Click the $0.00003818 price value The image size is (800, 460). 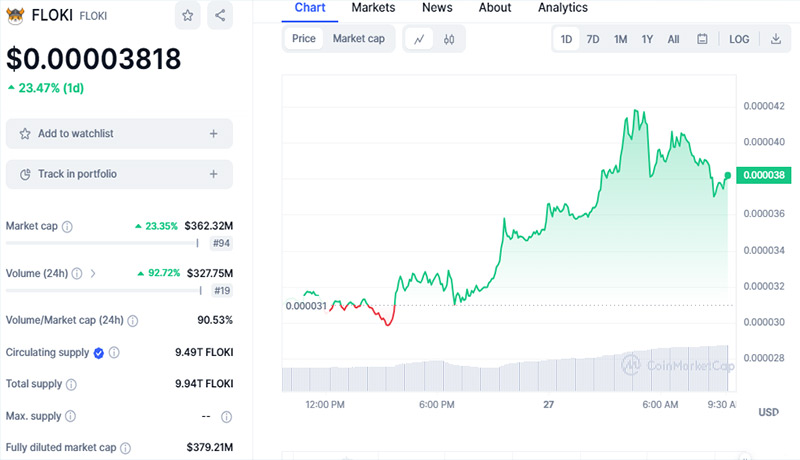pyautogui.click(x=93, y=59)
